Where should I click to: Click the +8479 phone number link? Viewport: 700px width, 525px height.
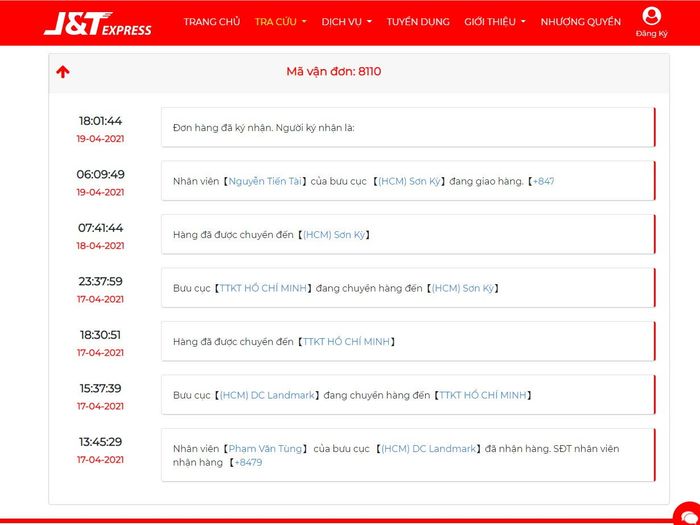click(x=248, y=462)
